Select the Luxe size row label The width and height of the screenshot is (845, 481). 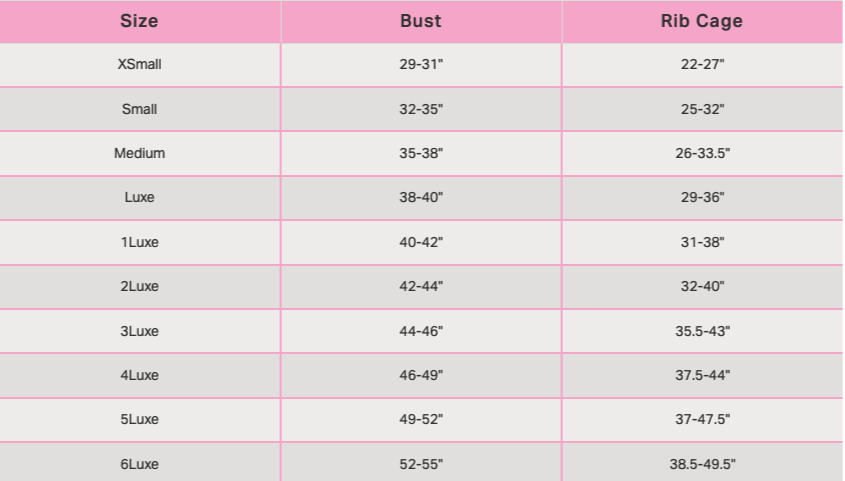(x=139, y=198)
